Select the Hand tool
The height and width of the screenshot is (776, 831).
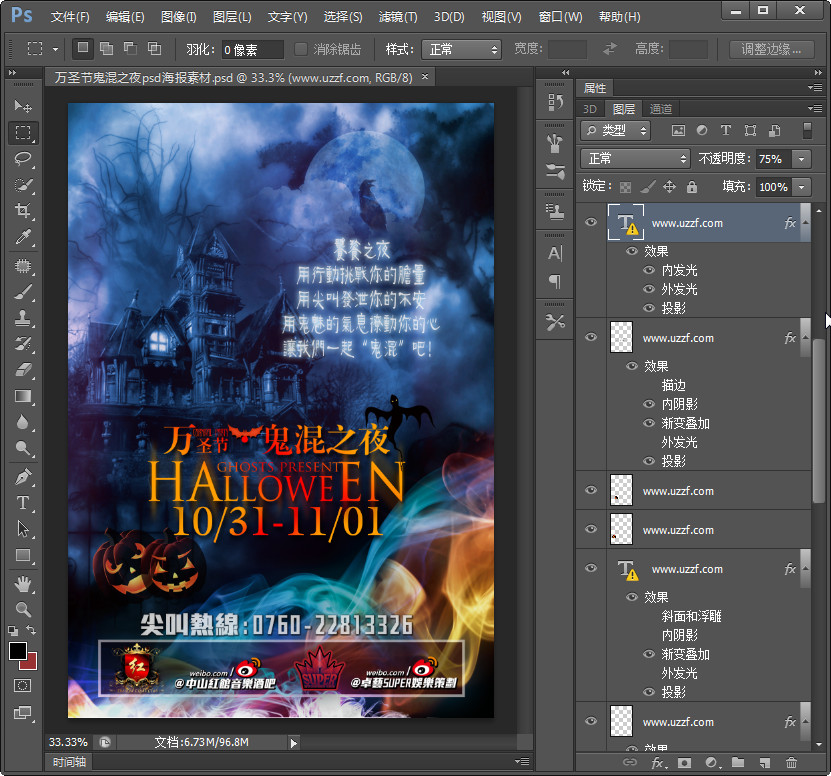tap(22, 583)
